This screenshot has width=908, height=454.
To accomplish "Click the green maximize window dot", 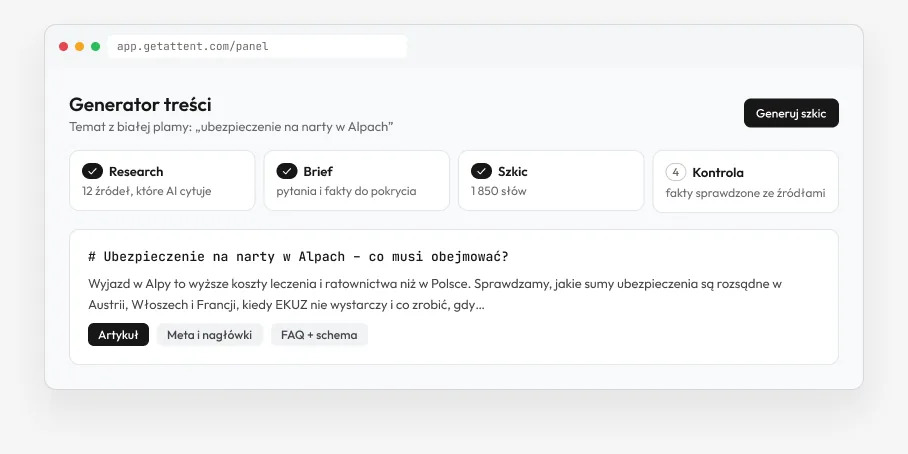I will click(96, 46).
